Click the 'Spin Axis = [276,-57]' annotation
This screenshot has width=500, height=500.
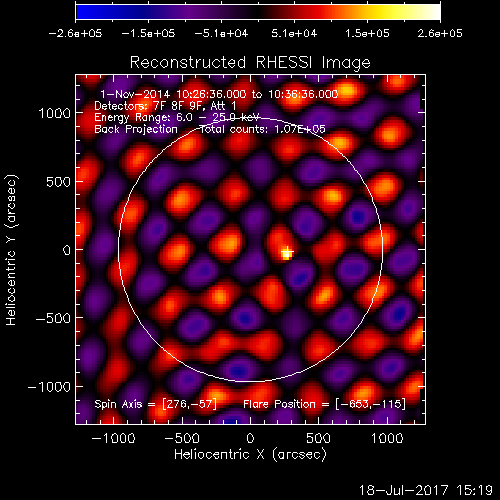tap(155, 404)
